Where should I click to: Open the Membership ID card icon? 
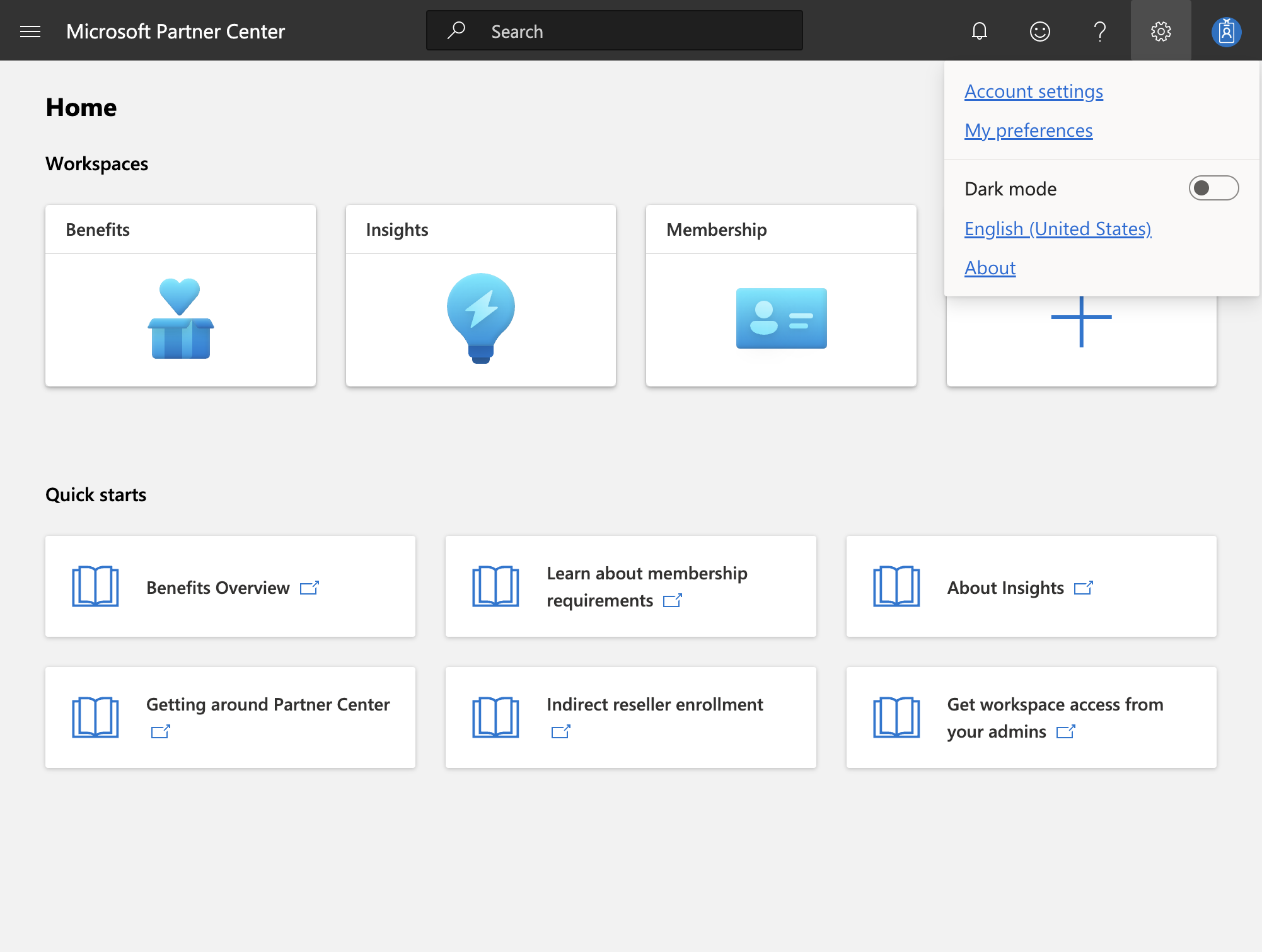coord(781,318)
